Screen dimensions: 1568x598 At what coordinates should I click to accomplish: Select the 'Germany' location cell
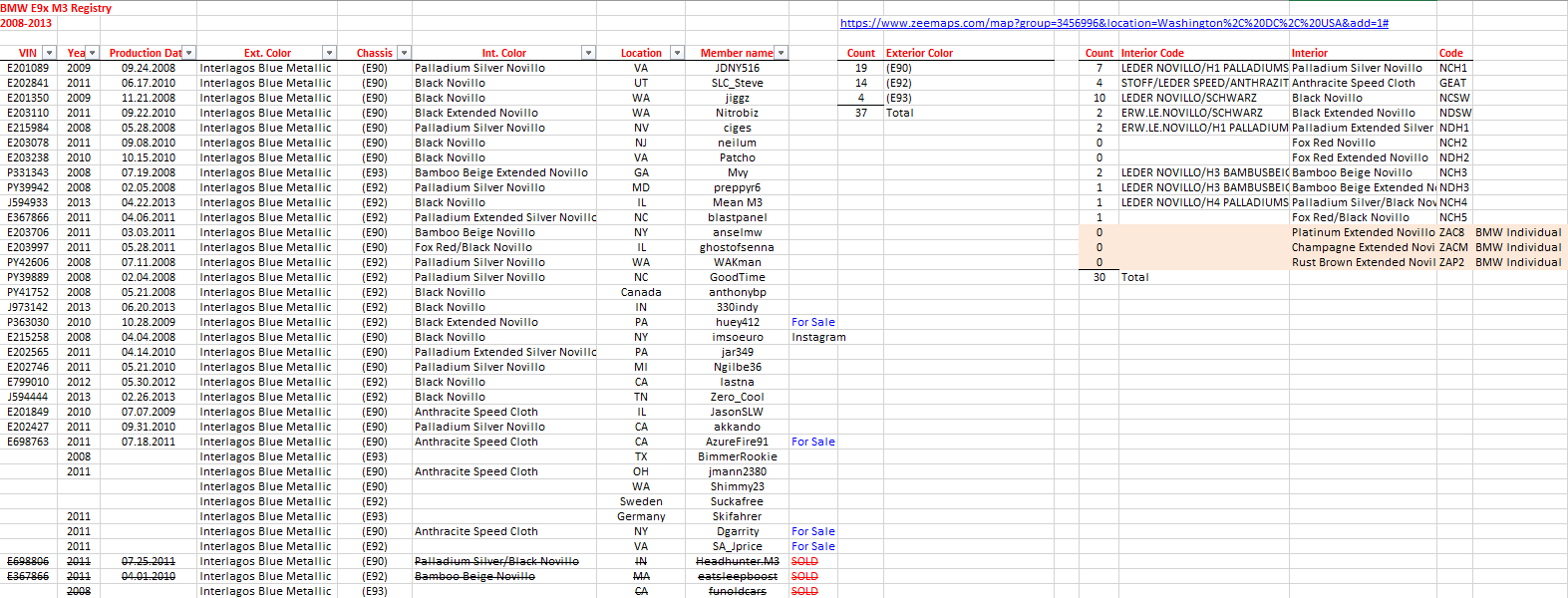click(x=641, y=516)
